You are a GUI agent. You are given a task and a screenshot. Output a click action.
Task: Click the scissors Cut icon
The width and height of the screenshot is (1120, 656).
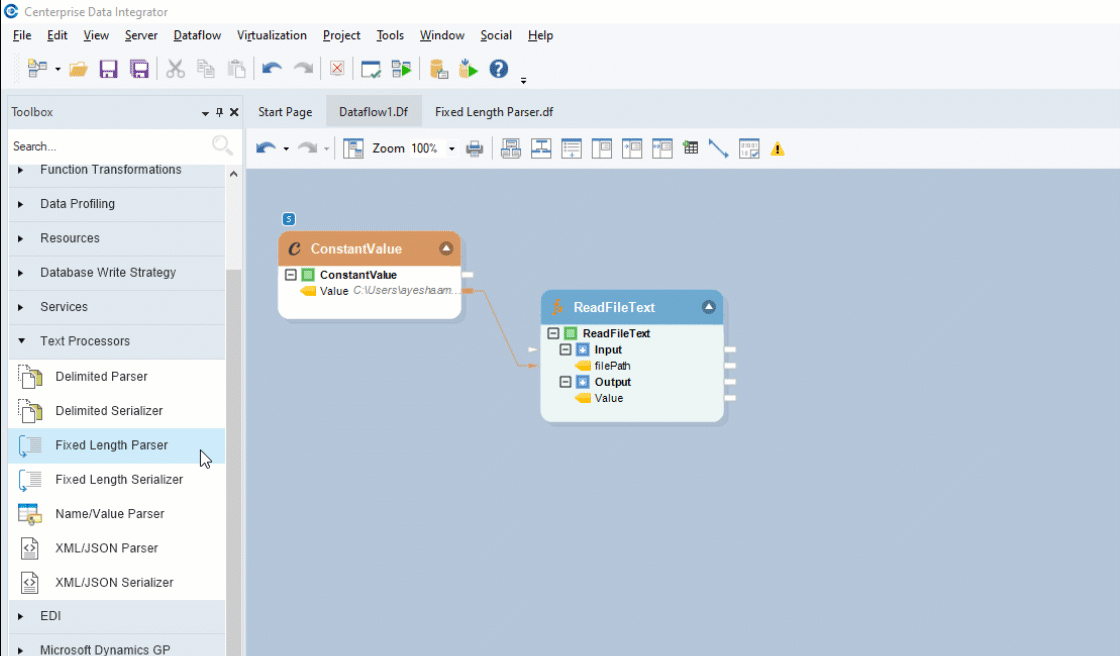(175, 69)
